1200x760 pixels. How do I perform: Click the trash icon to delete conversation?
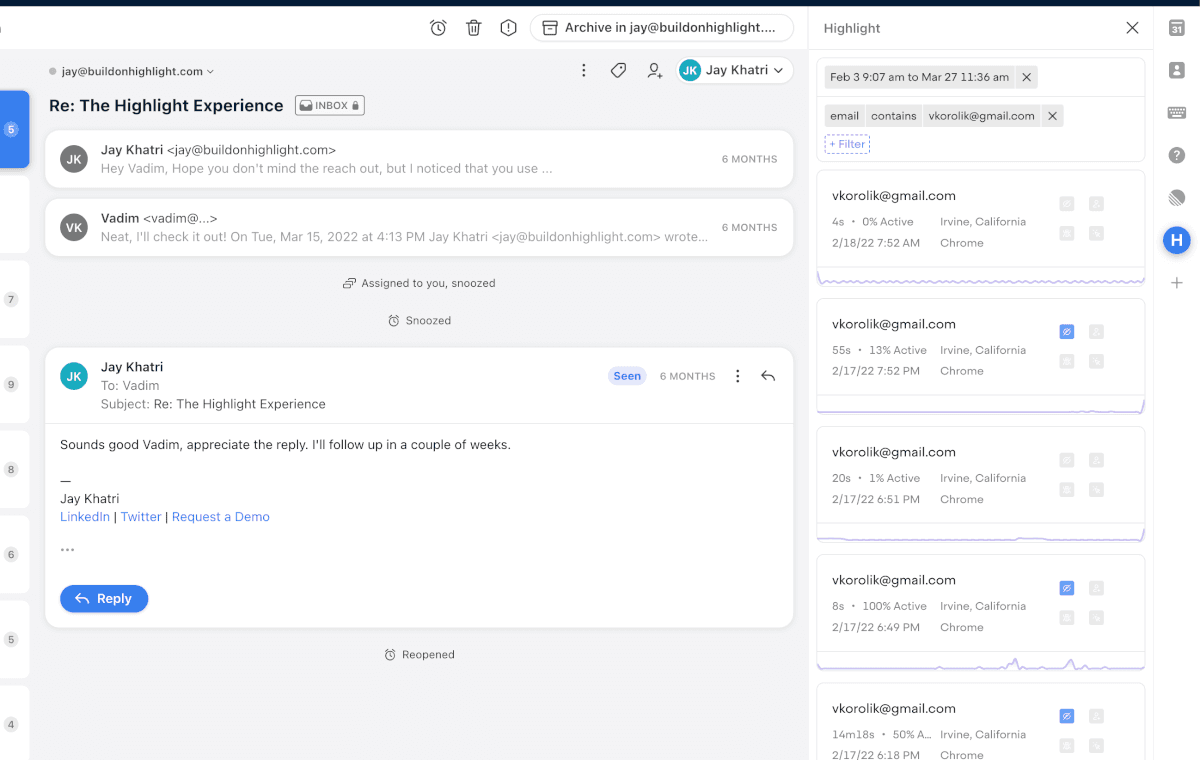pyautogui.click(x=474, y=28)
